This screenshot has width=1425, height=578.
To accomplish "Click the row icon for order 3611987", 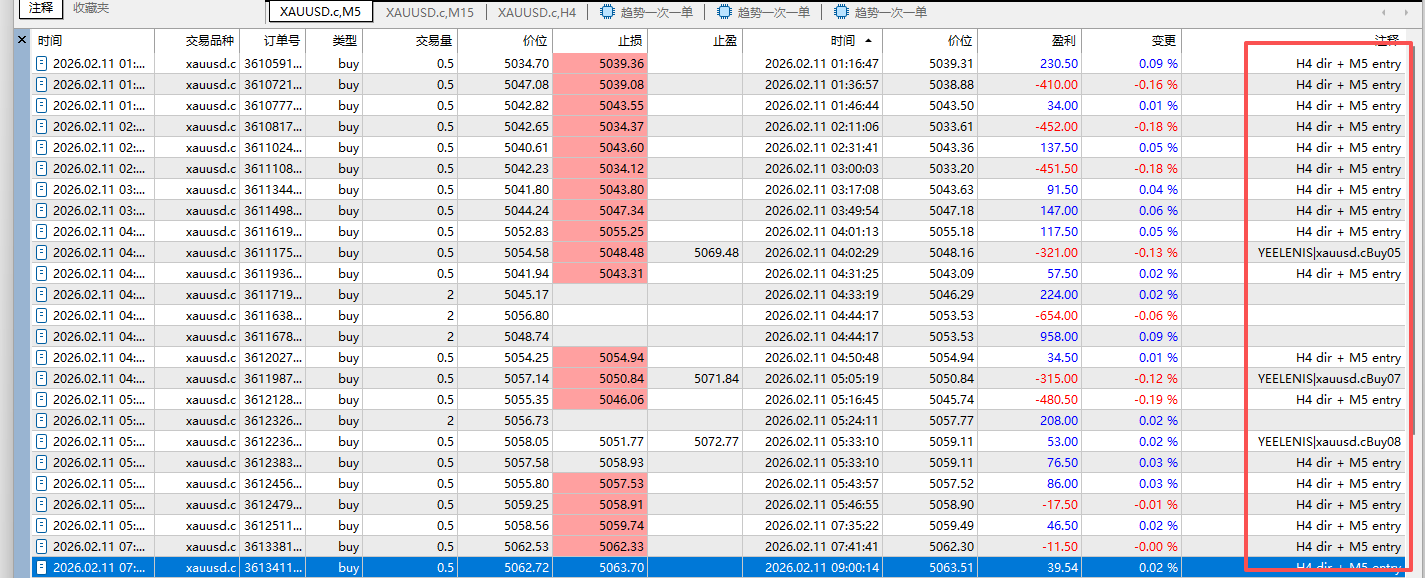I will pos(42,378).
